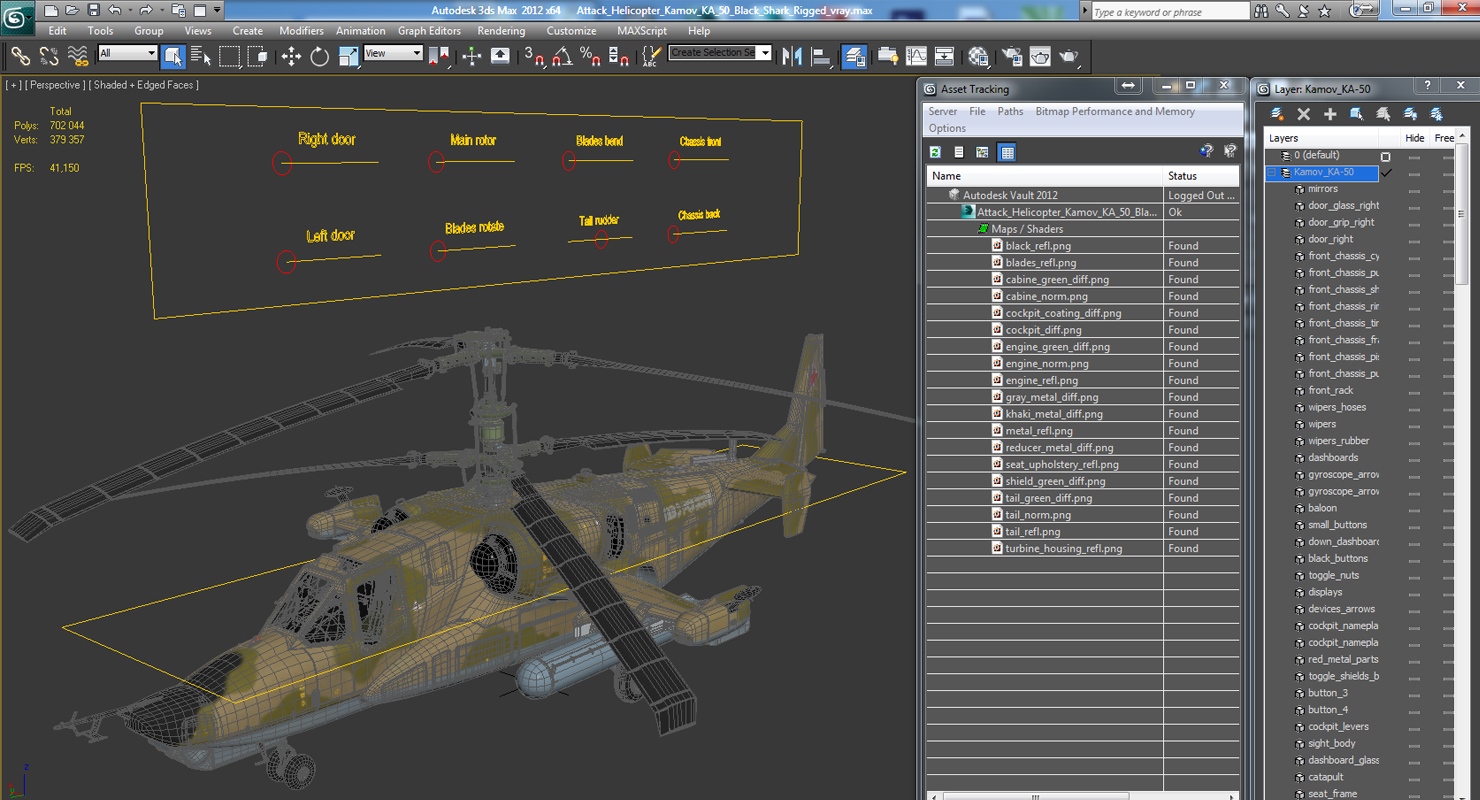Click the Name column header
The image size is (1480, 800).
pyautogui.click(x=1045, y=176)
